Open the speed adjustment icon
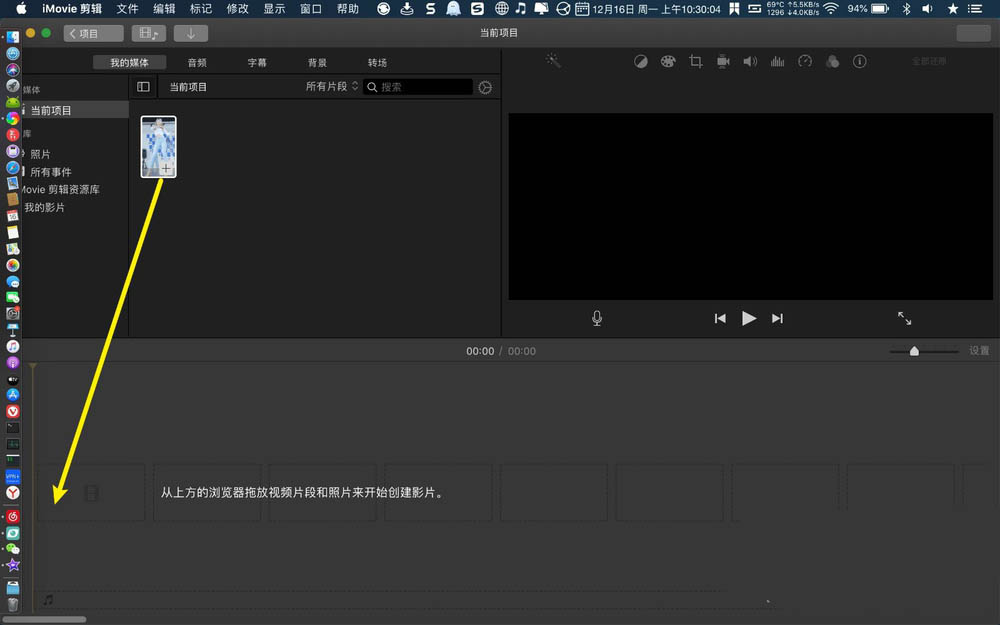This screenshot has width=1000, height=625. pyautogui.click(x=805, y=61)
